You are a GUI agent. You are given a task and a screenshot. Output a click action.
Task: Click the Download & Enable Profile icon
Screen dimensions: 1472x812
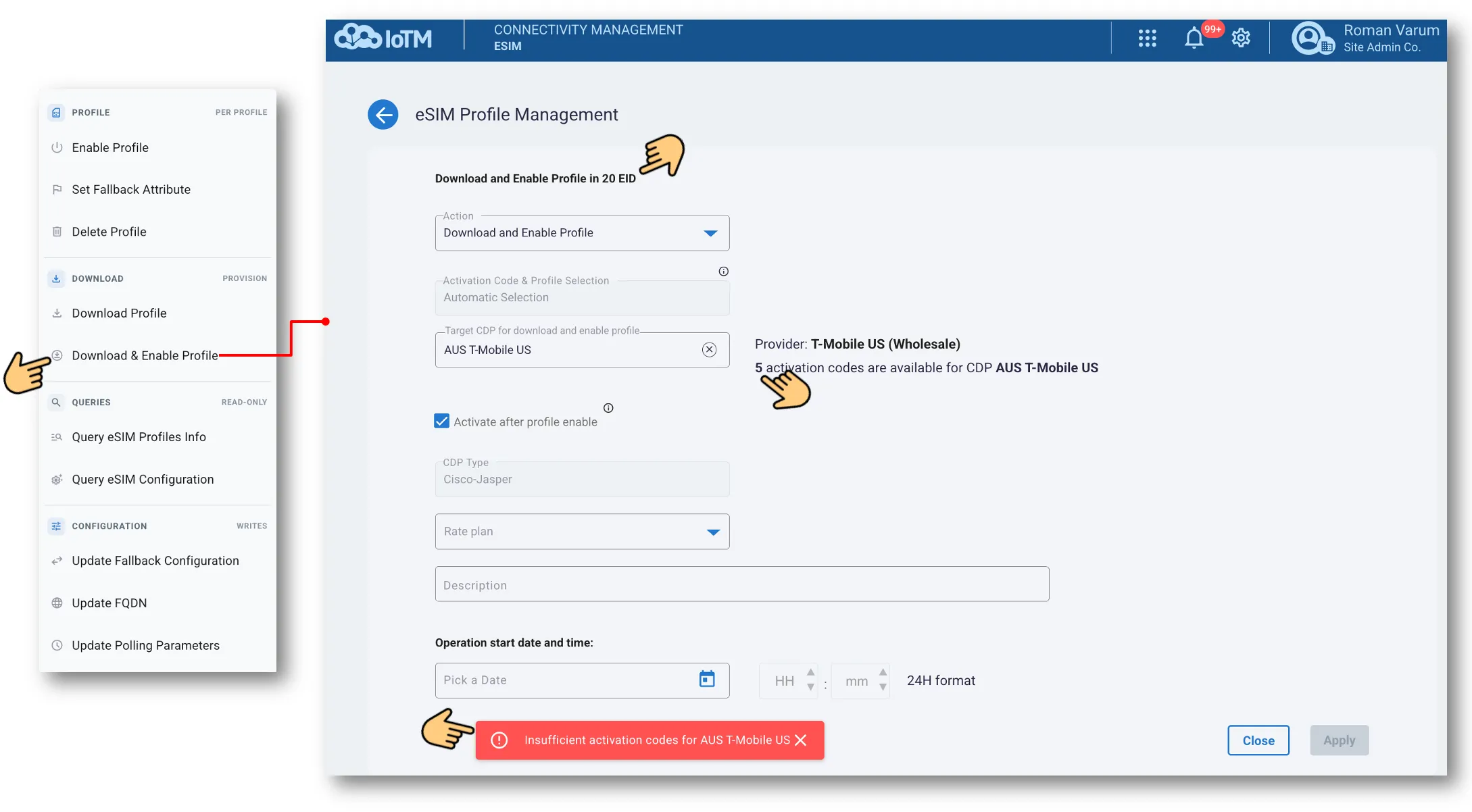[x=57, y=355]
